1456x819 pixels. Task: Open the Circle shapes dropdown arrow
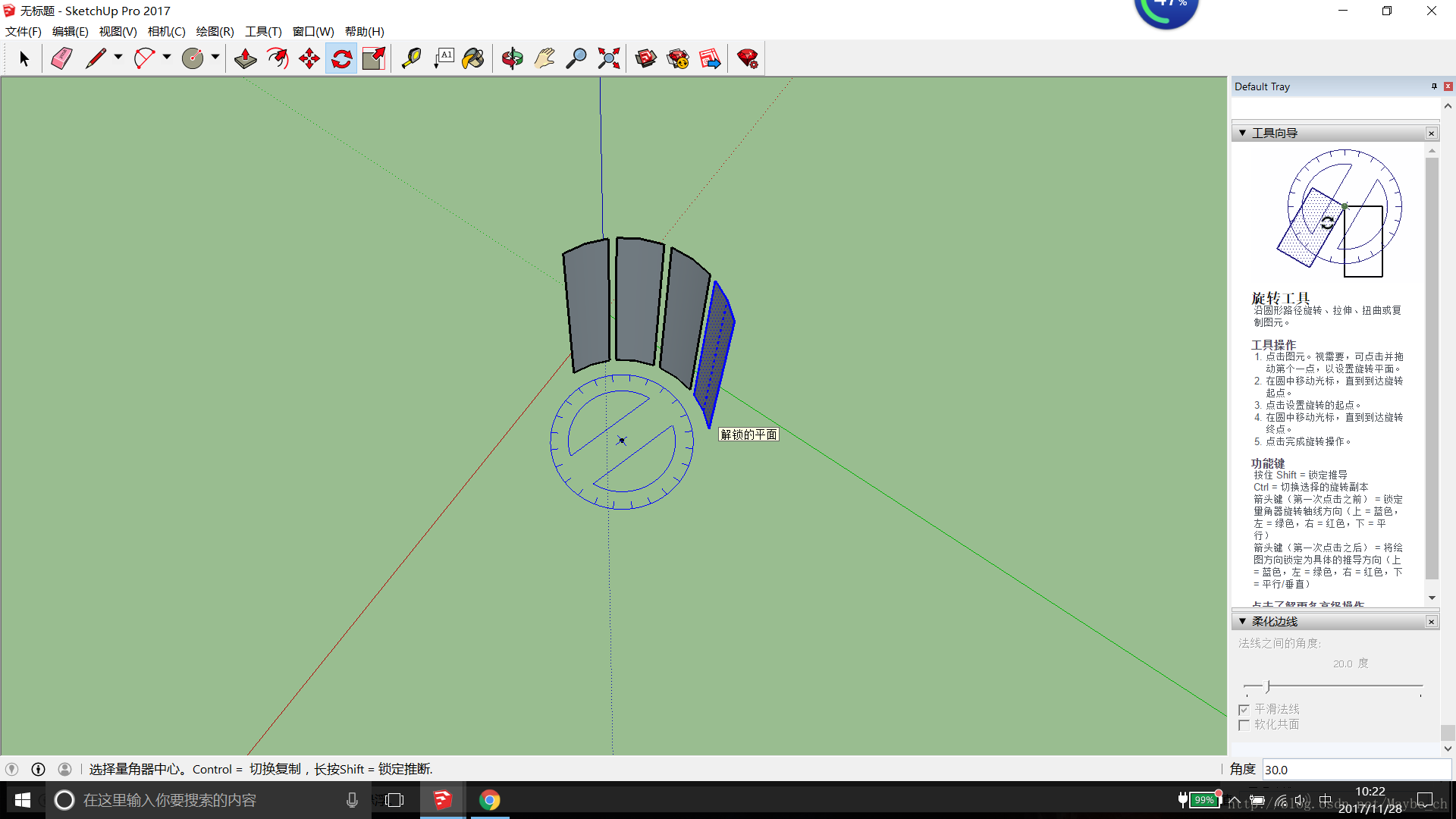click(x=215, y=57)
